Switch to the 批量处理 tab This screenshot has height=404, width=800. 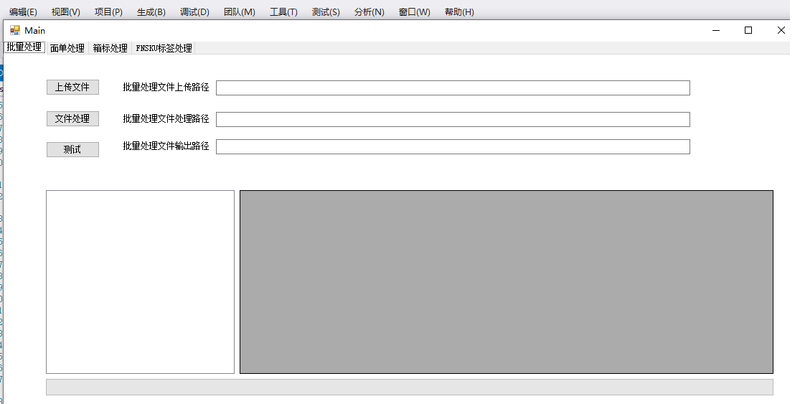[x=24, y=47]
